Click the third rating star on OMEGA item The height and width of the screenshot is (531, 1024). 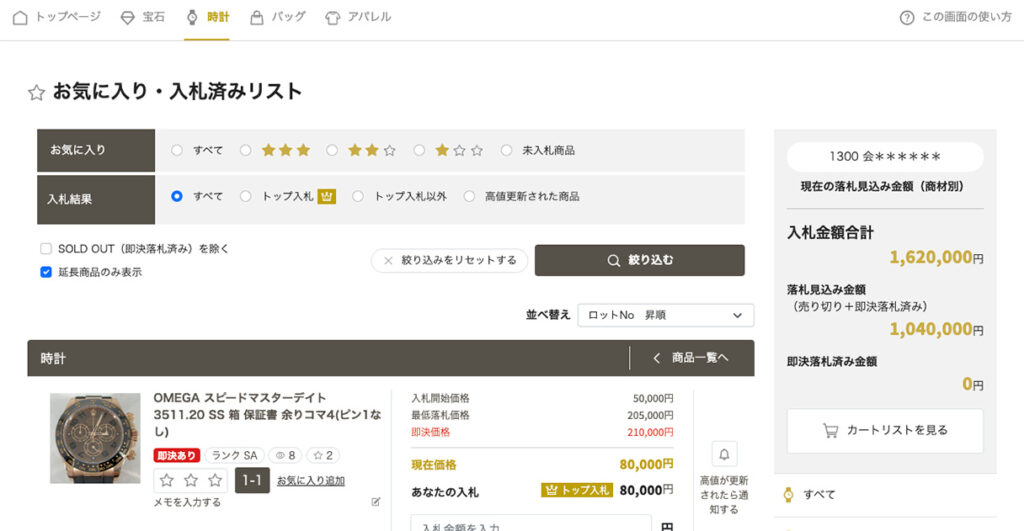215,480
